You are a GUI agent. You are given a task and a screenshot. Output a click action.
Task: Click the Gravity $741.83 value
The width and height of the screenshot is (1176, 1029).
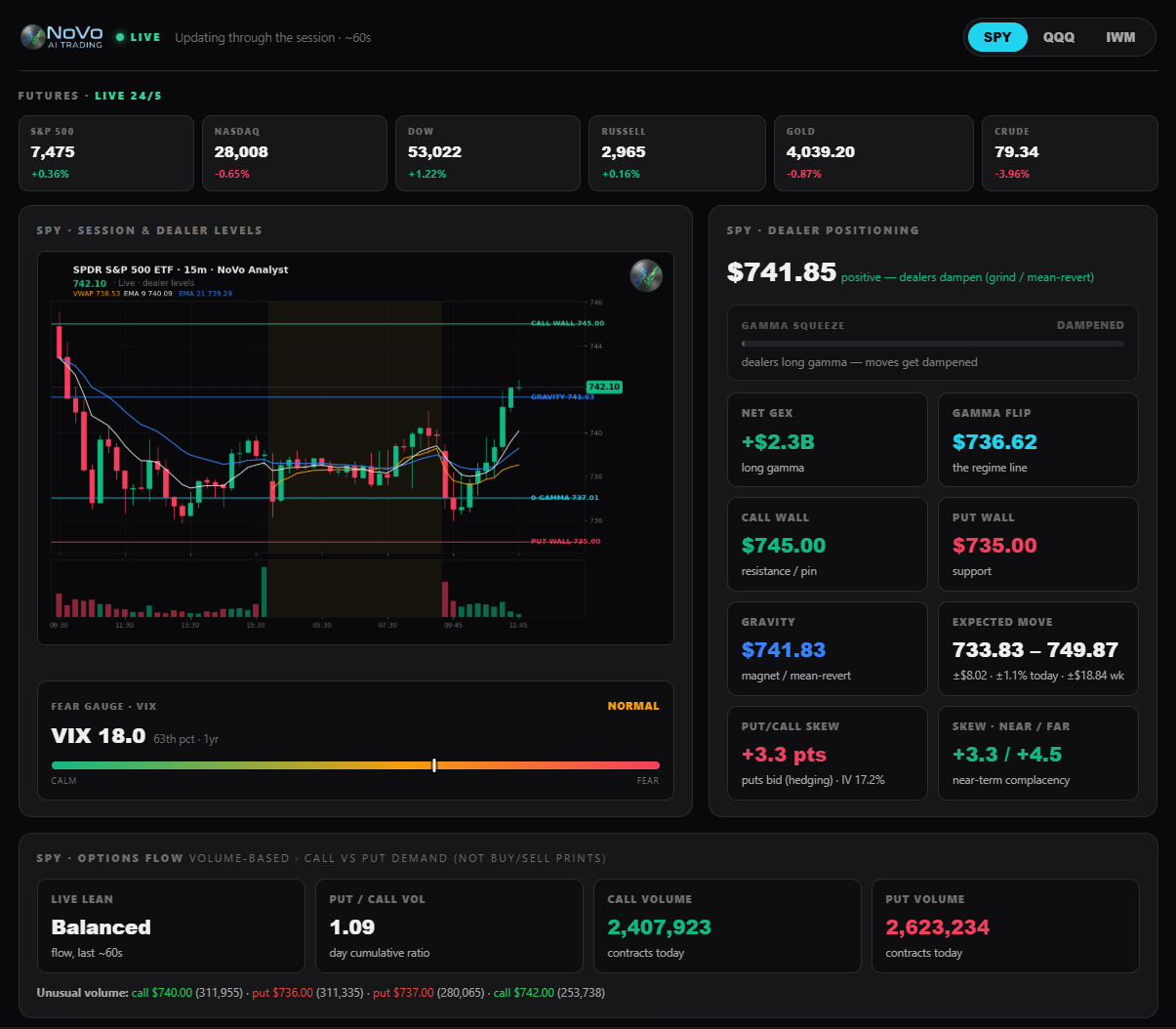[784, 650]
